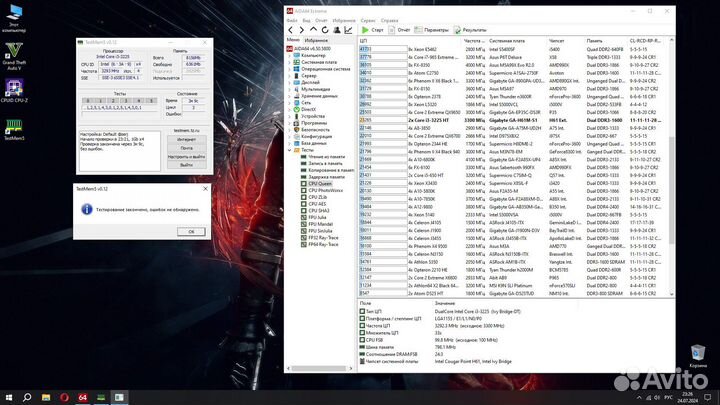Switch to the Меню tab in sidebar
This screenshot has width=720, height=405.
(x=293, y=40)
